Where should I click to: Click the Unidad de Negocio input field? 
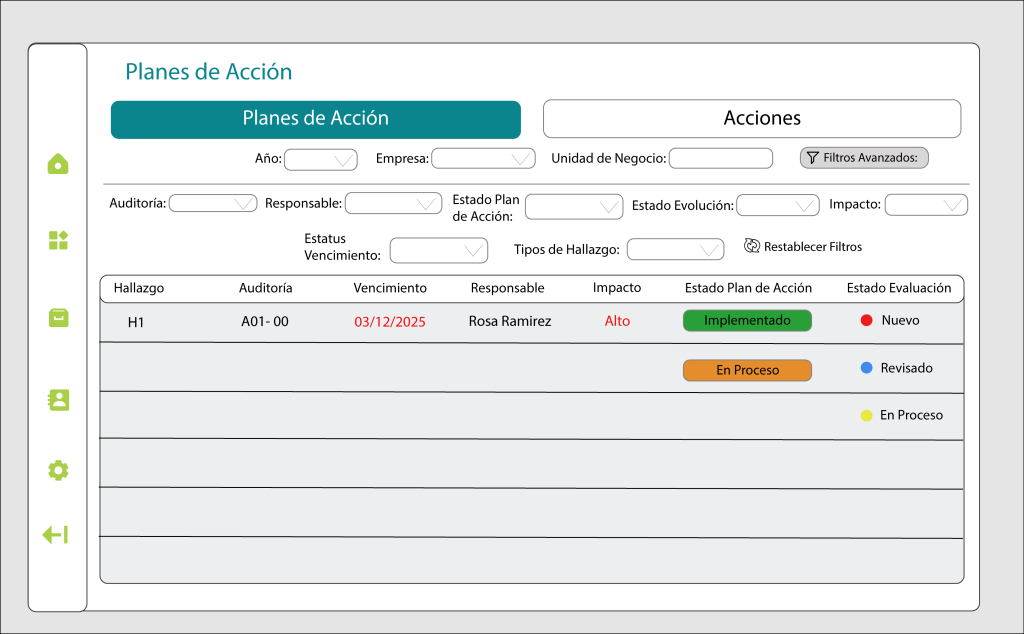pyautogui.click(x=720, y=158)
